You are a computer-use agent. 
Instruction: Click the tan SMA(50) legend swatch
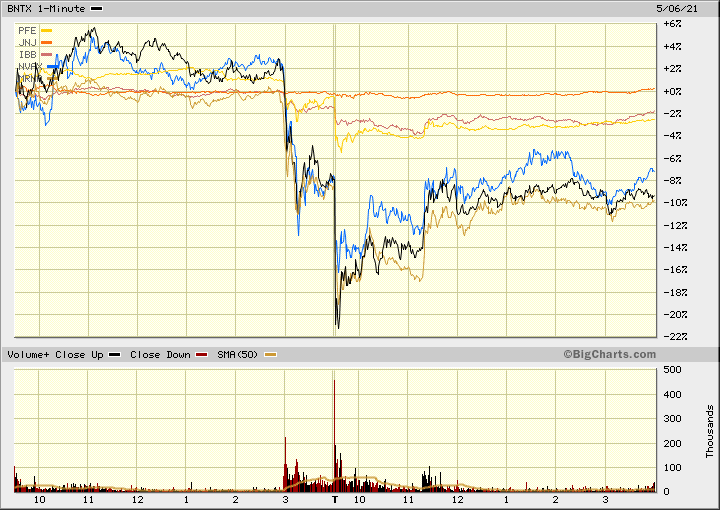pyautogui.click(x=270, y=354)
